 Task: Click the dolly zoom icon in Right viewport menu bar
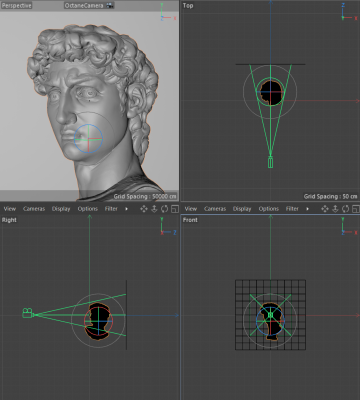coord(154,209)
